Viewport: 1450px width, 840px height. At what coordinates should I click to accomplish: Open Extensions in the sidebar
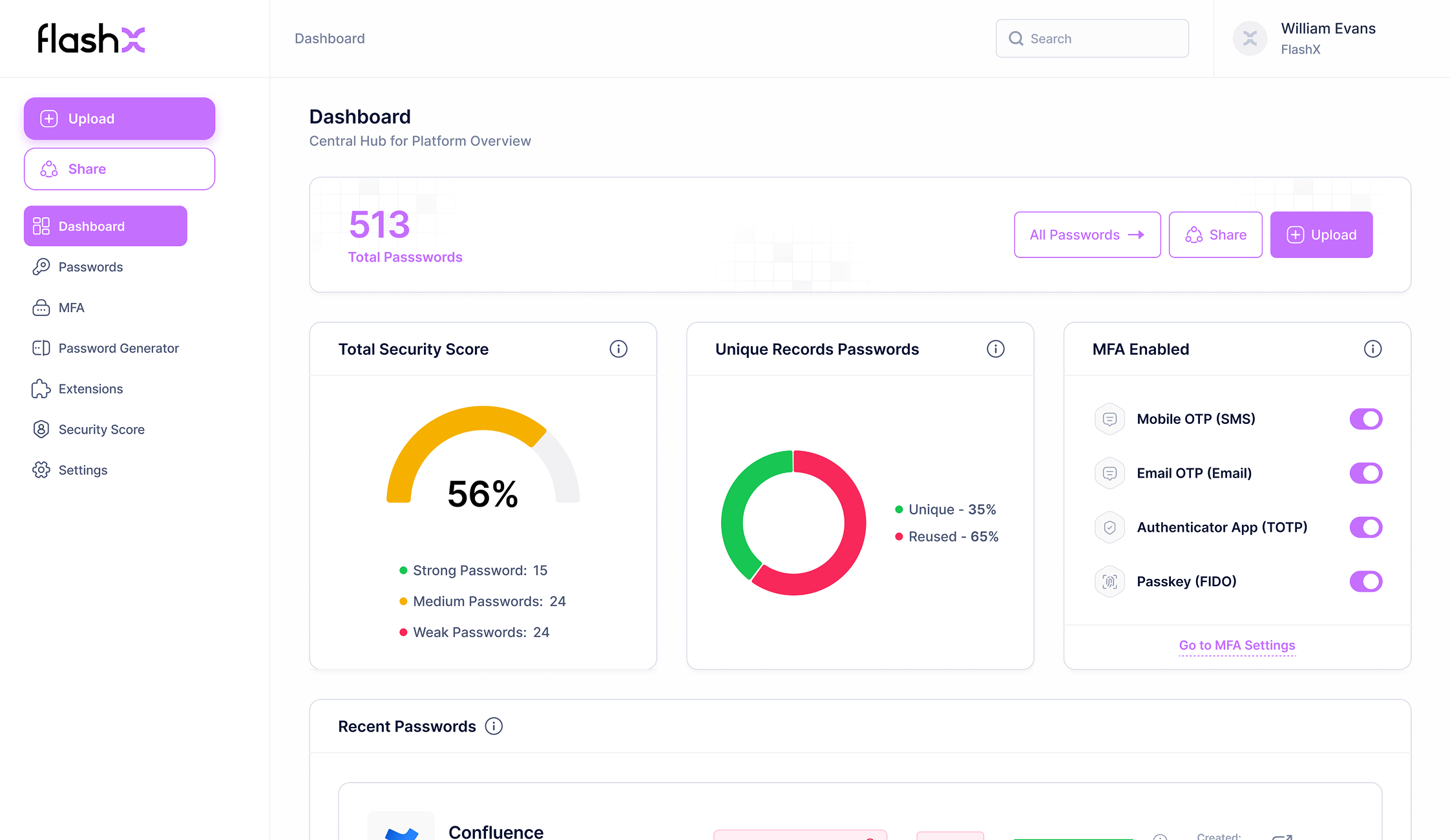[90, 389]
